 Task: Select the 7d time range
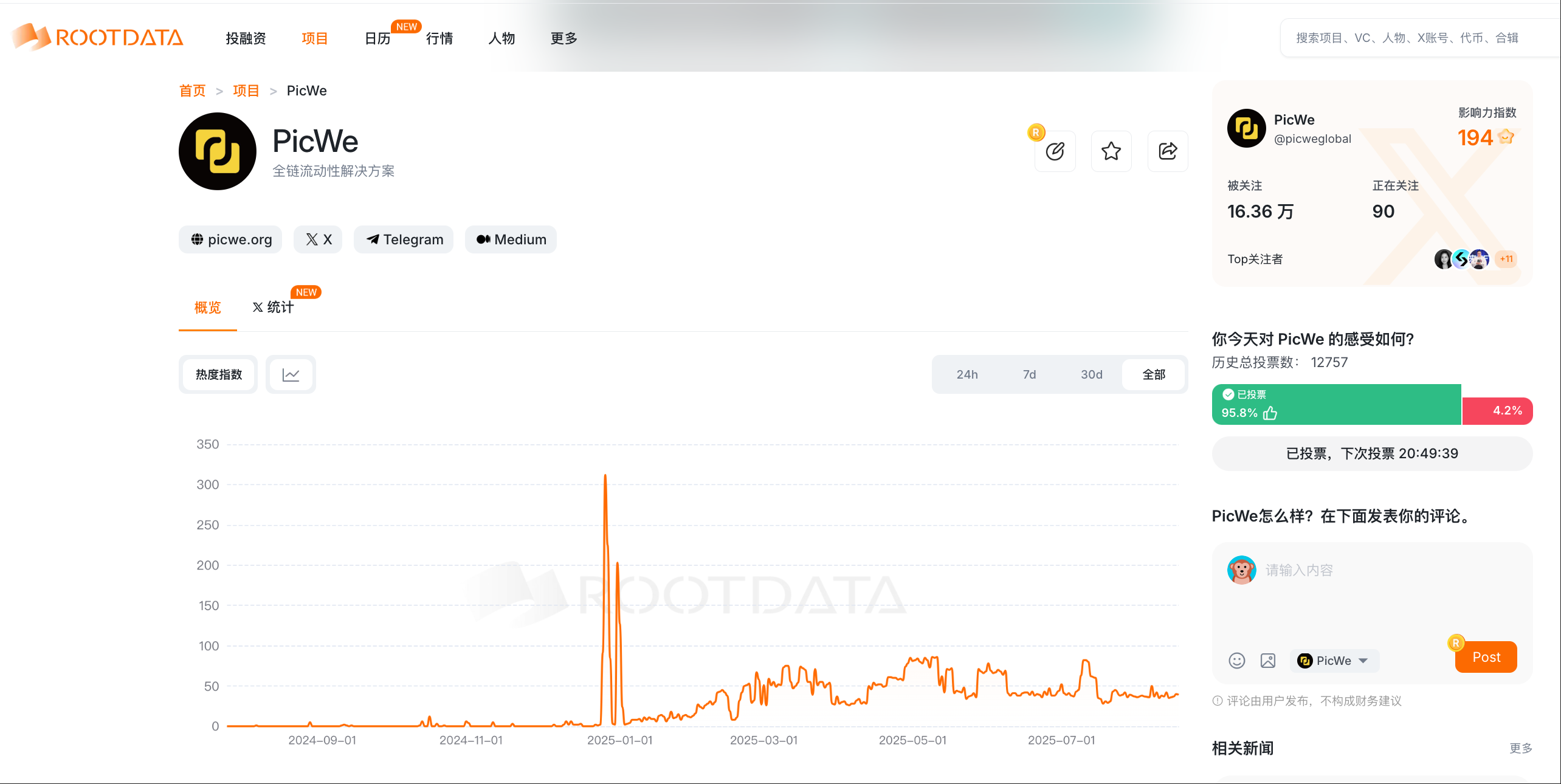[1029, 374]
